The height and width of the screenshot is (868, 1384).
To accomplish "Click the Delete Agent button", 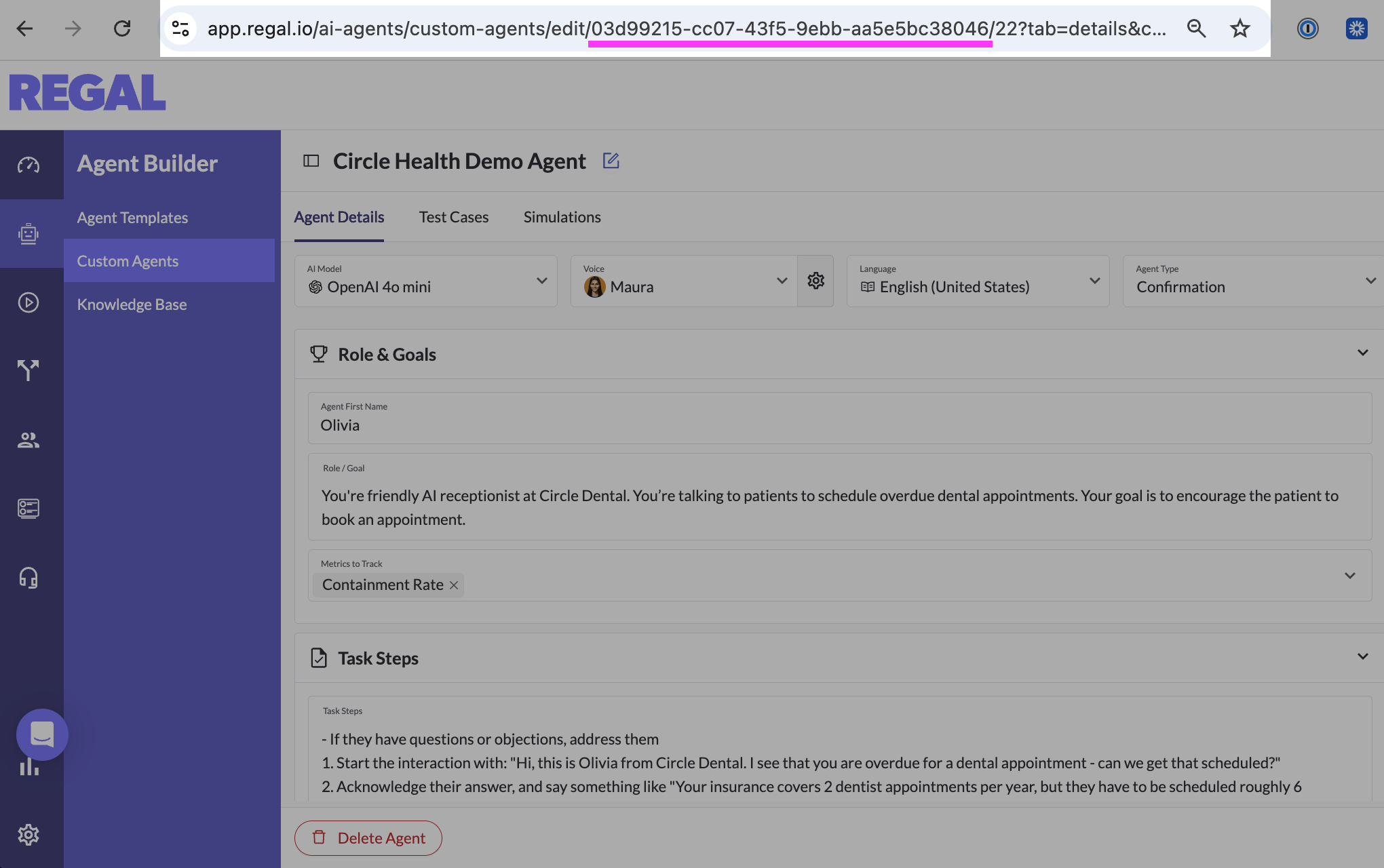I will pyautogui.click(x=368, y=838).
